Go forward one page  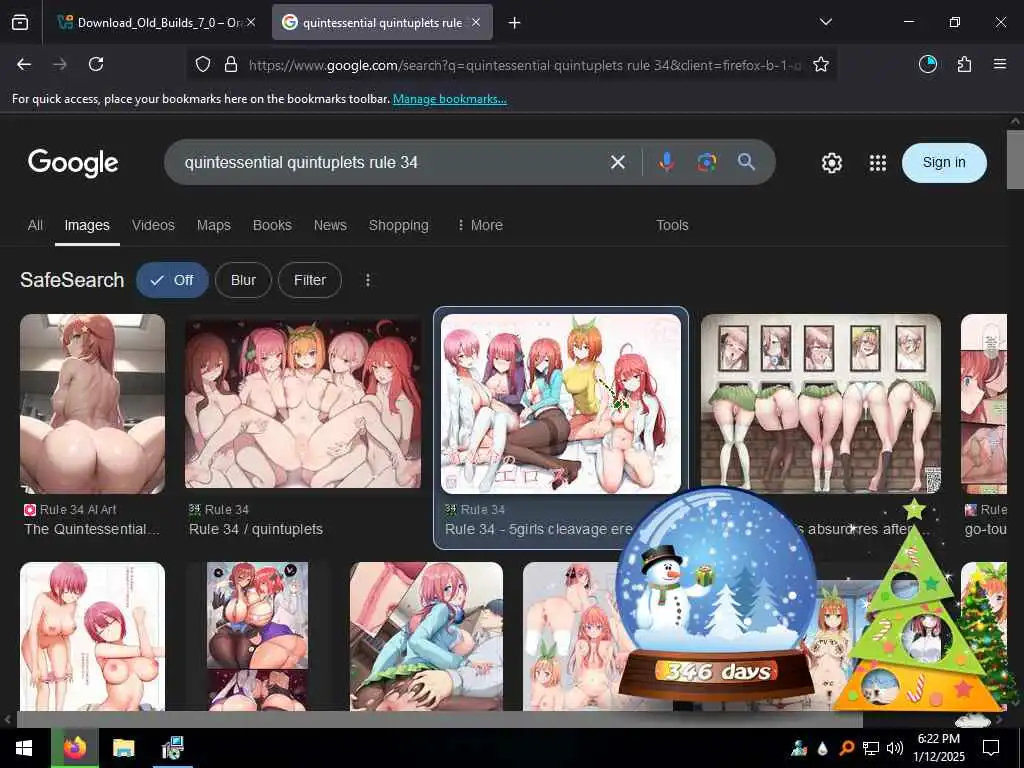[59, 64]
